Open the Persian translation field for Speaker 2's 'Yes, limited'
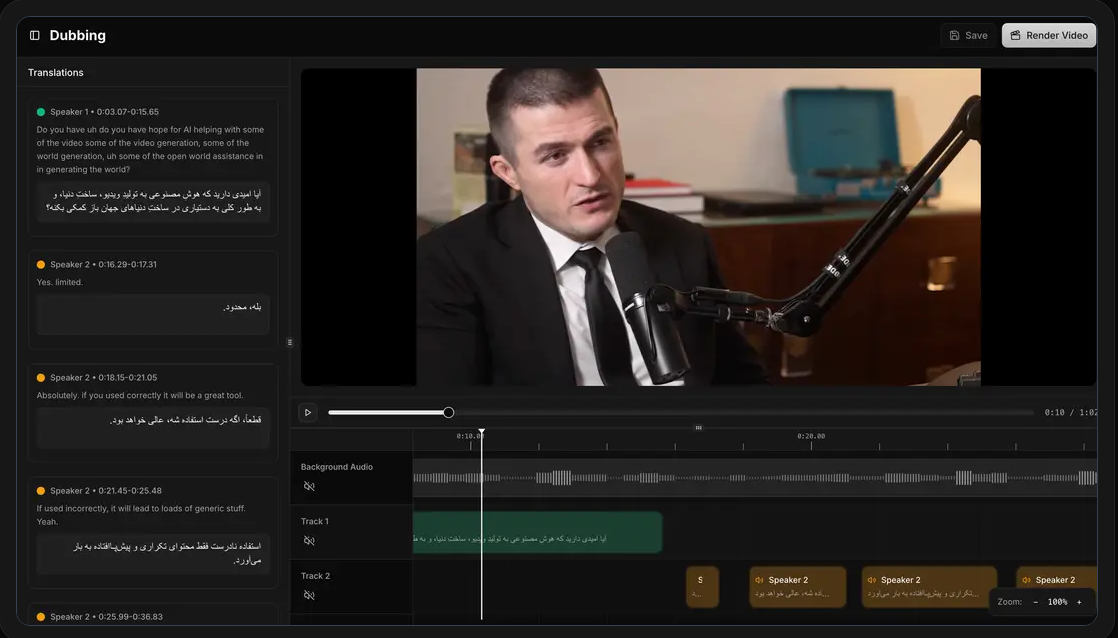 pos(152,314)
